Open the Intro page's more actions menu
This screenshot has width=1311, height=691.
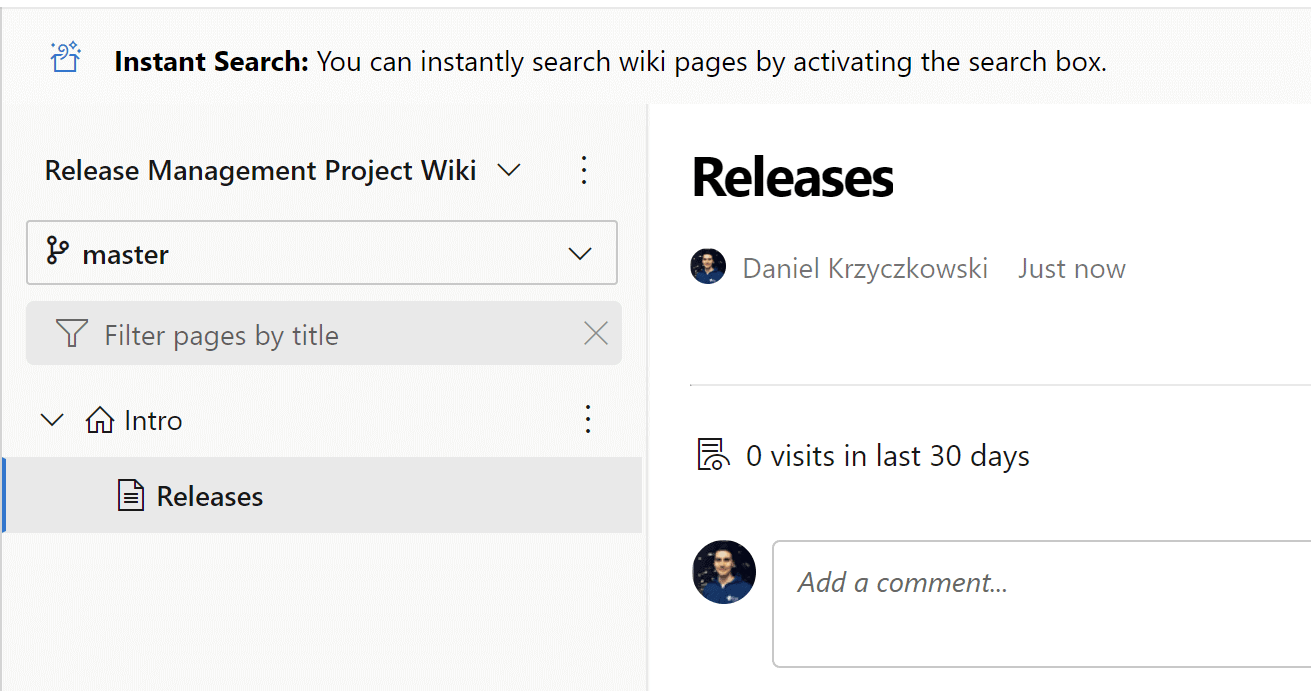point(588,419)
